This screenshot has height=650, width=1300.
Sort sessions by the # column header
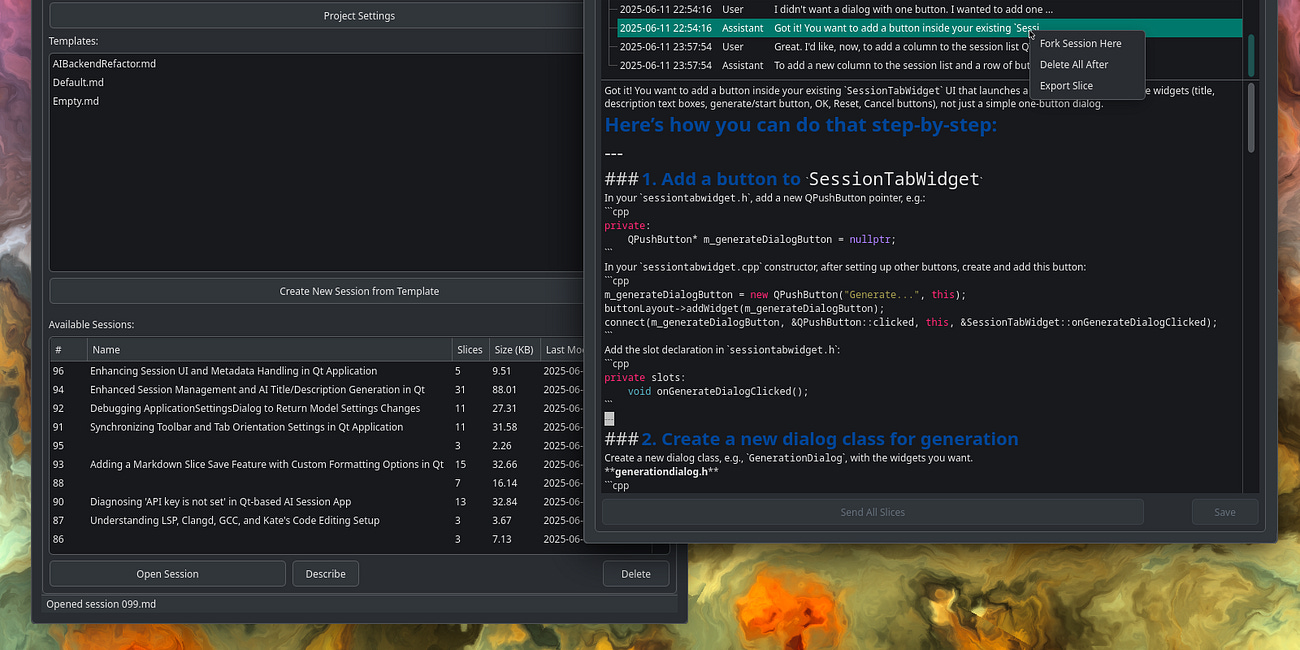pos(69,350)
